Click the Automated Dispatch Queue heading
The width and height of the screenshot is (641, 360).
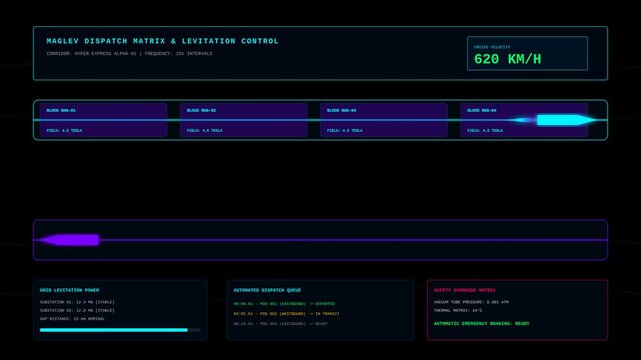click(x=267, y=290)
